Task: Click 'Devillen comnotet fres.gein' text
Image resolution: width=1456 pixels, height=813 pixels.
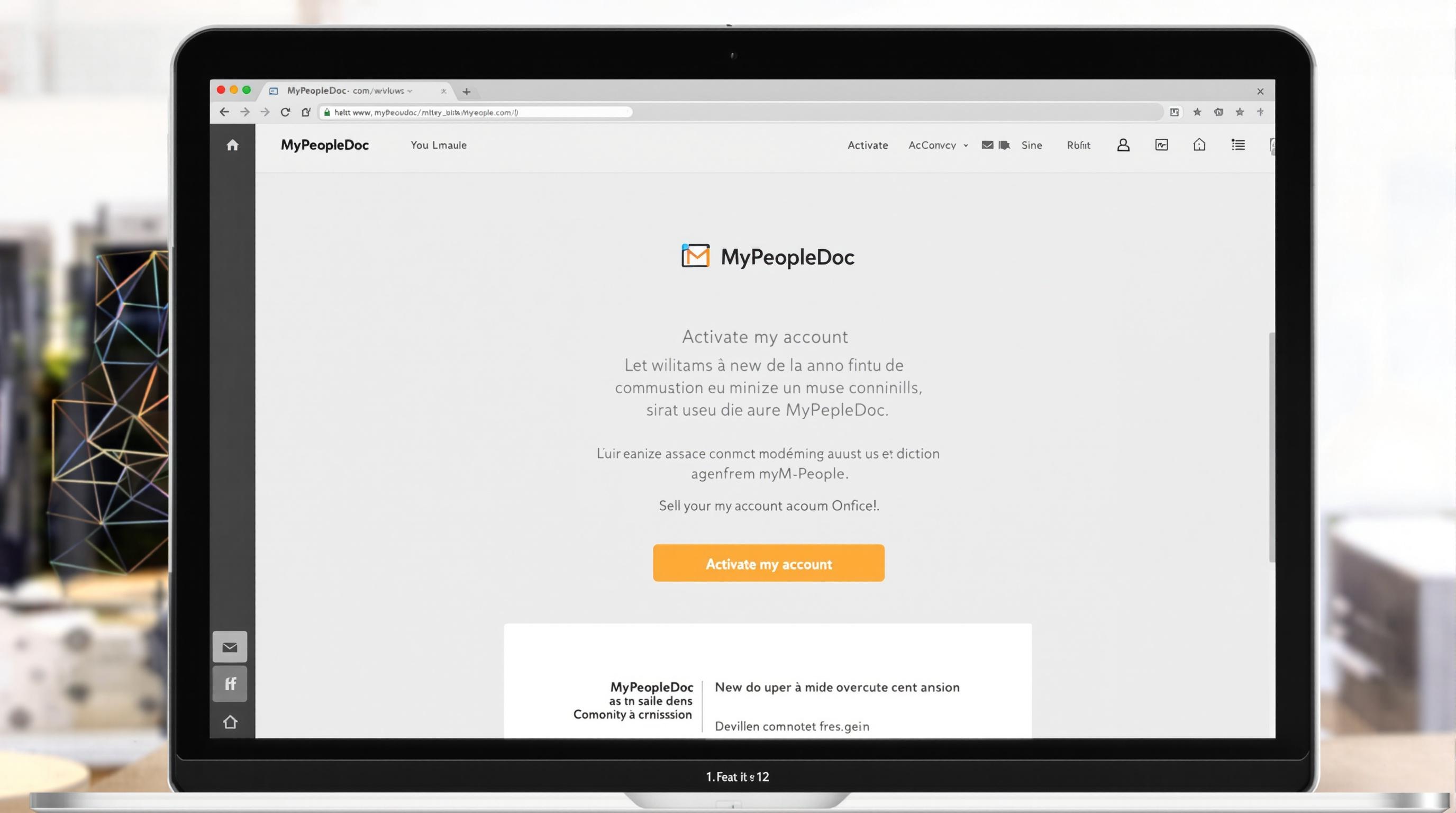Action: pyautogui.click(x=792, y=727)
